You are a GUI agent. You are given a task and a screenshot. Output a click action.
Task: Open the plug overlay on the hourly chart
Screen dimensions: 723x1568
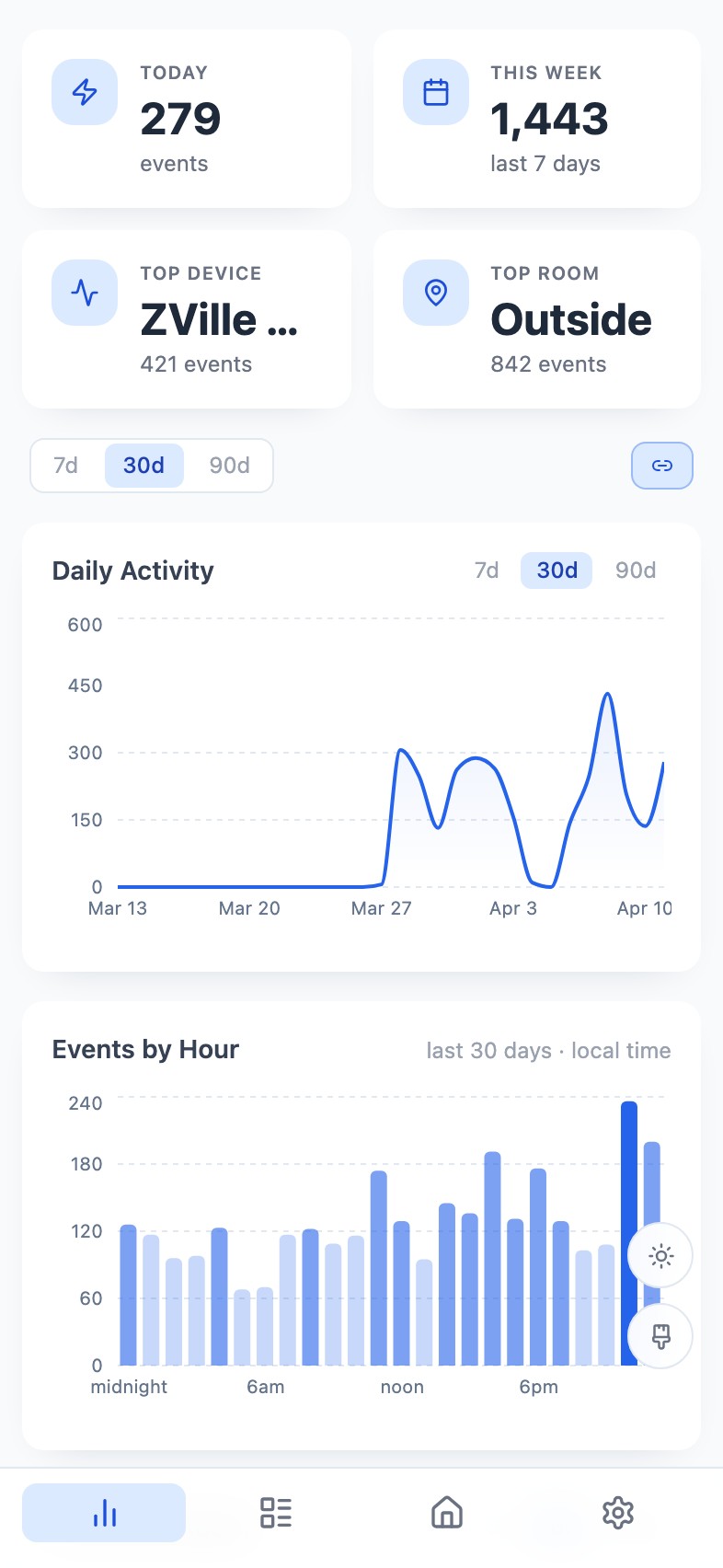pos(660,1336)
